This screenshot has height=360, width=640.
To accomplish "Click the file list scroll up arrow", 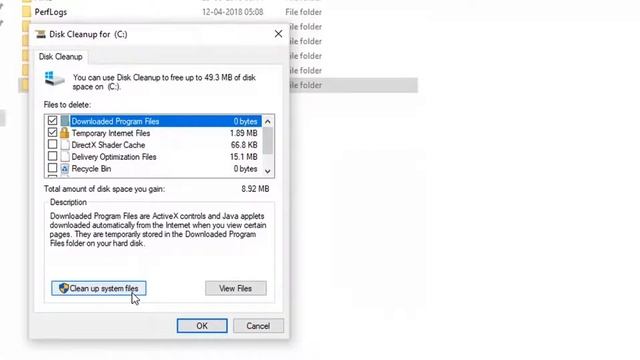I will click(x=268, y=121).
